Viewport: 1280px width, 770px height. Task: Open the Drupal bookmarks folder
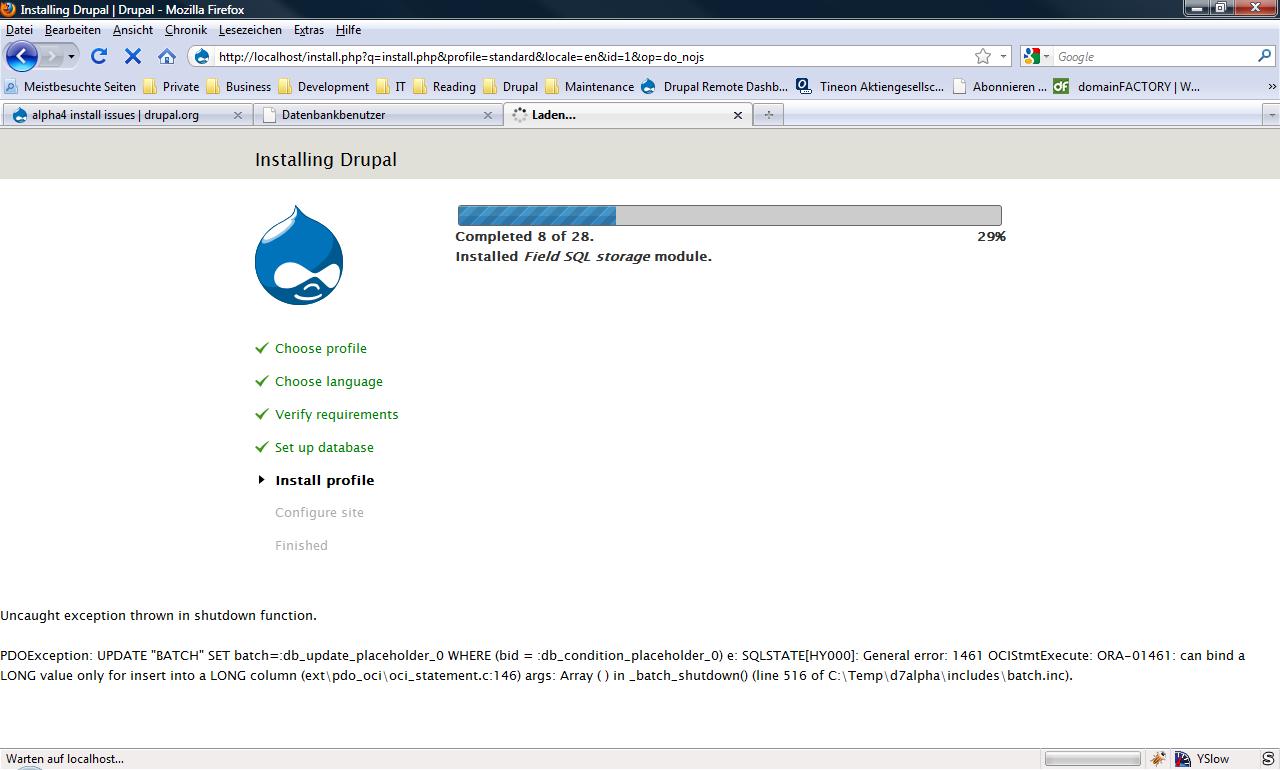click(510, 87)
